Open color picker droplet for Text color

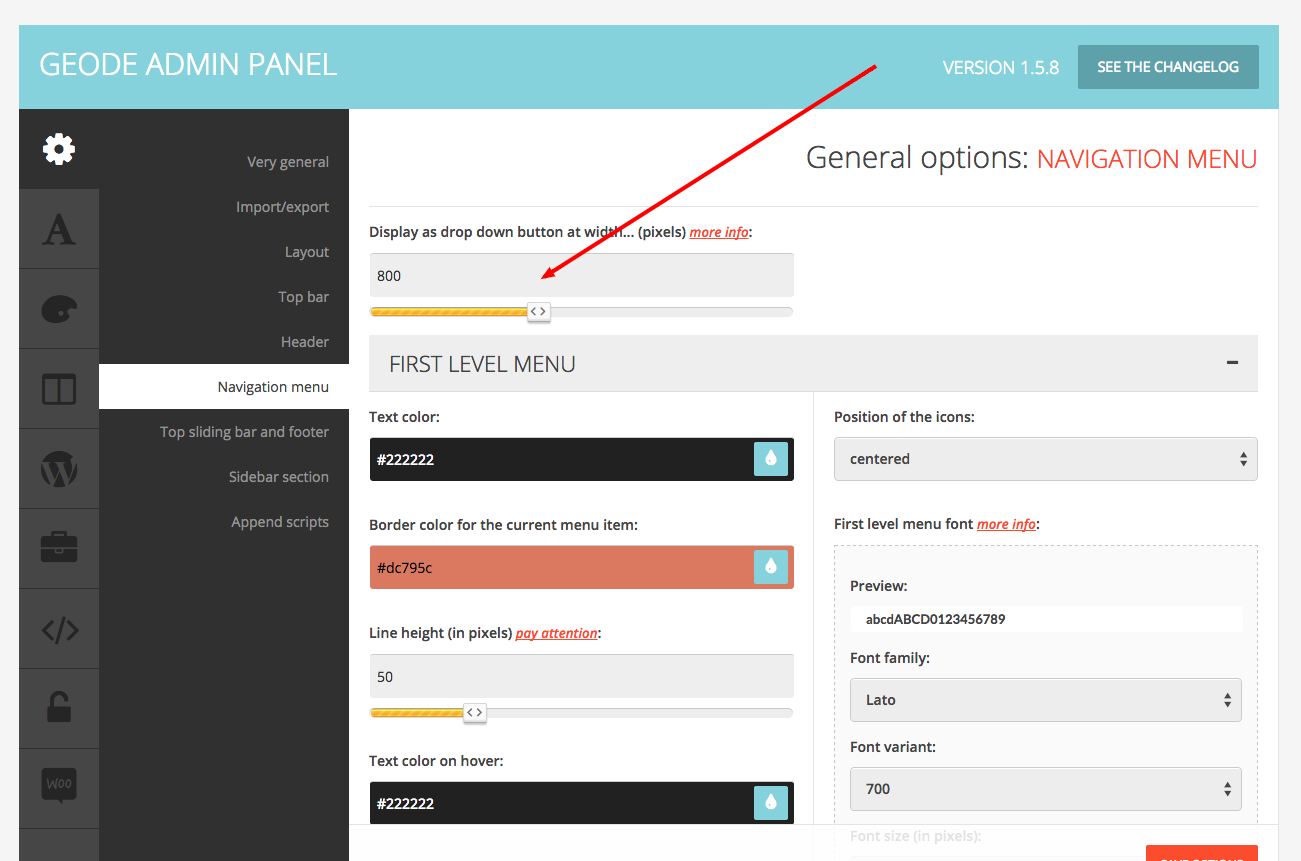(x=771, y=459)
